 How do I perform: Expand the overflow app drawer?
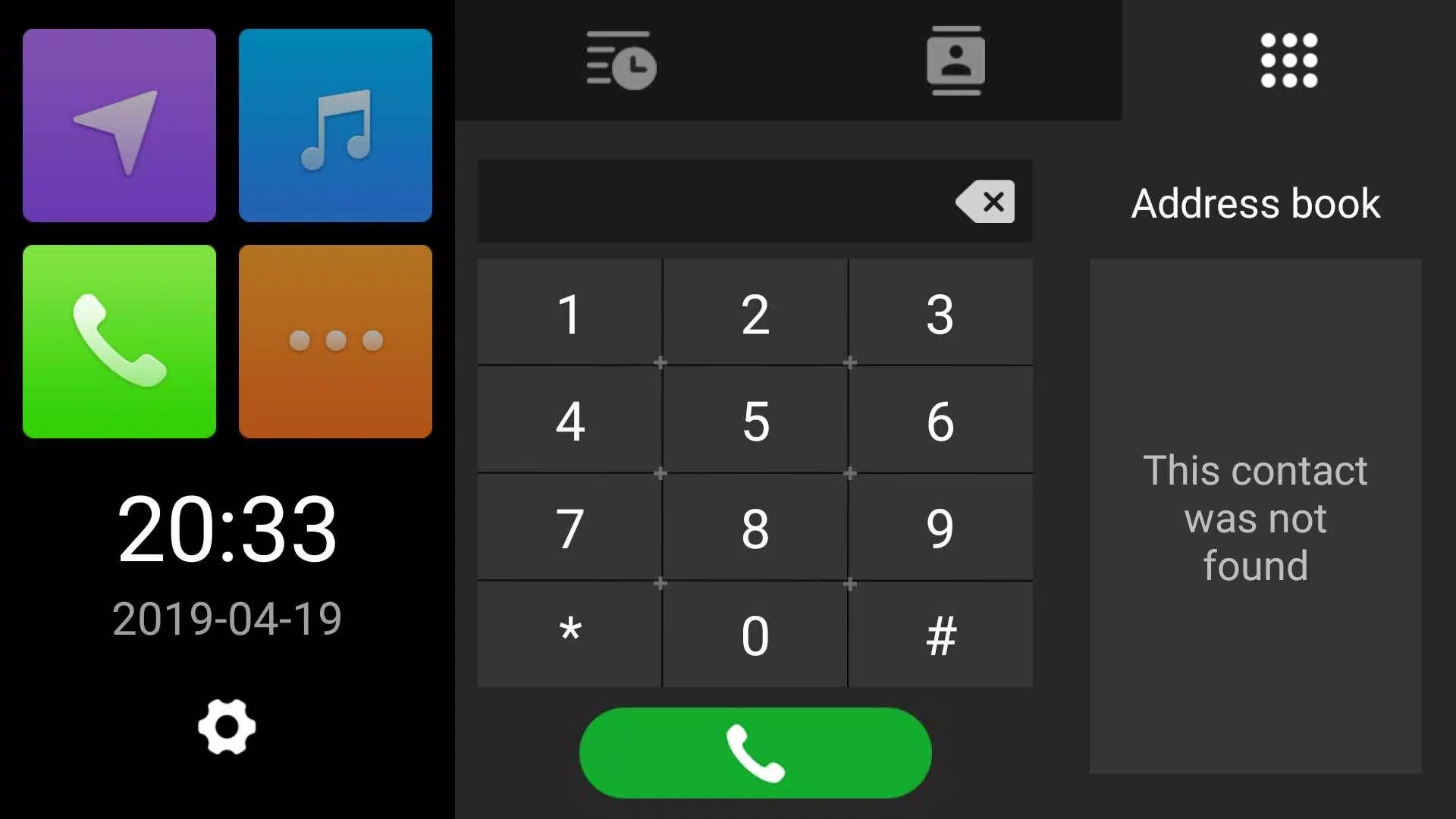(335, 341)
